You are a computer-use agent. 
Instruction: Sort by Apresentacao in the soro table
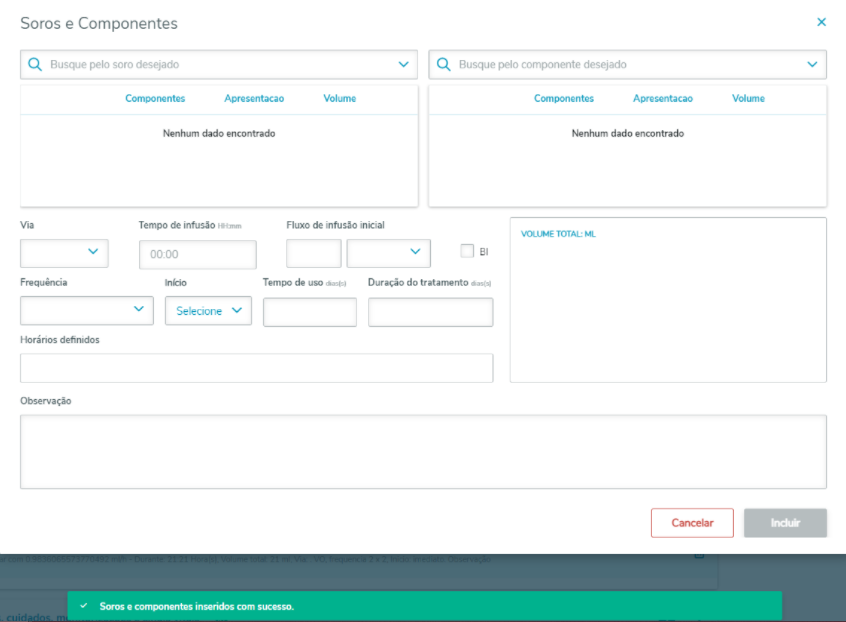[254, 98]
